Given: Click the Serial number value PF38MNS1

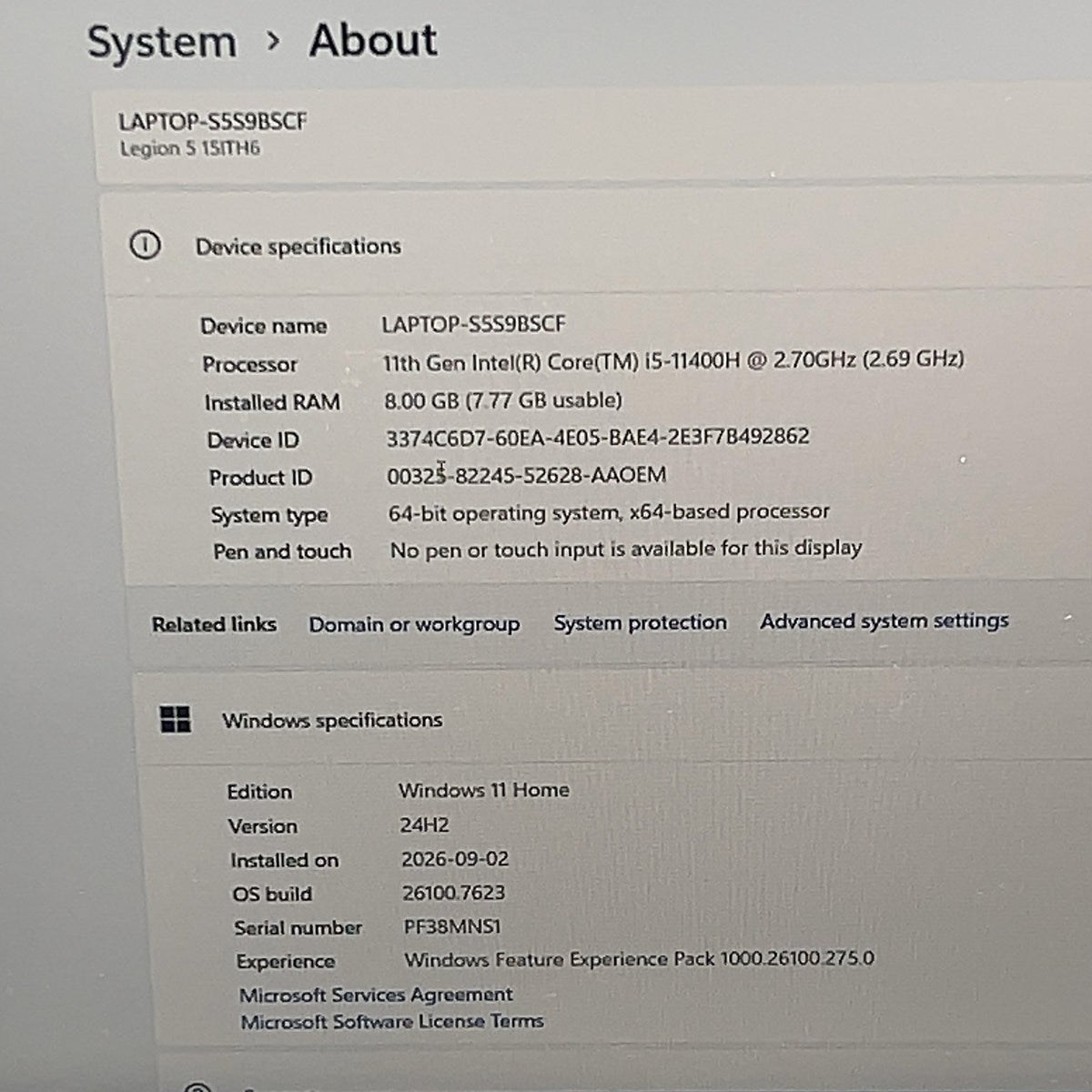Looking at the screenshot, I should click(x=452, y=926).
